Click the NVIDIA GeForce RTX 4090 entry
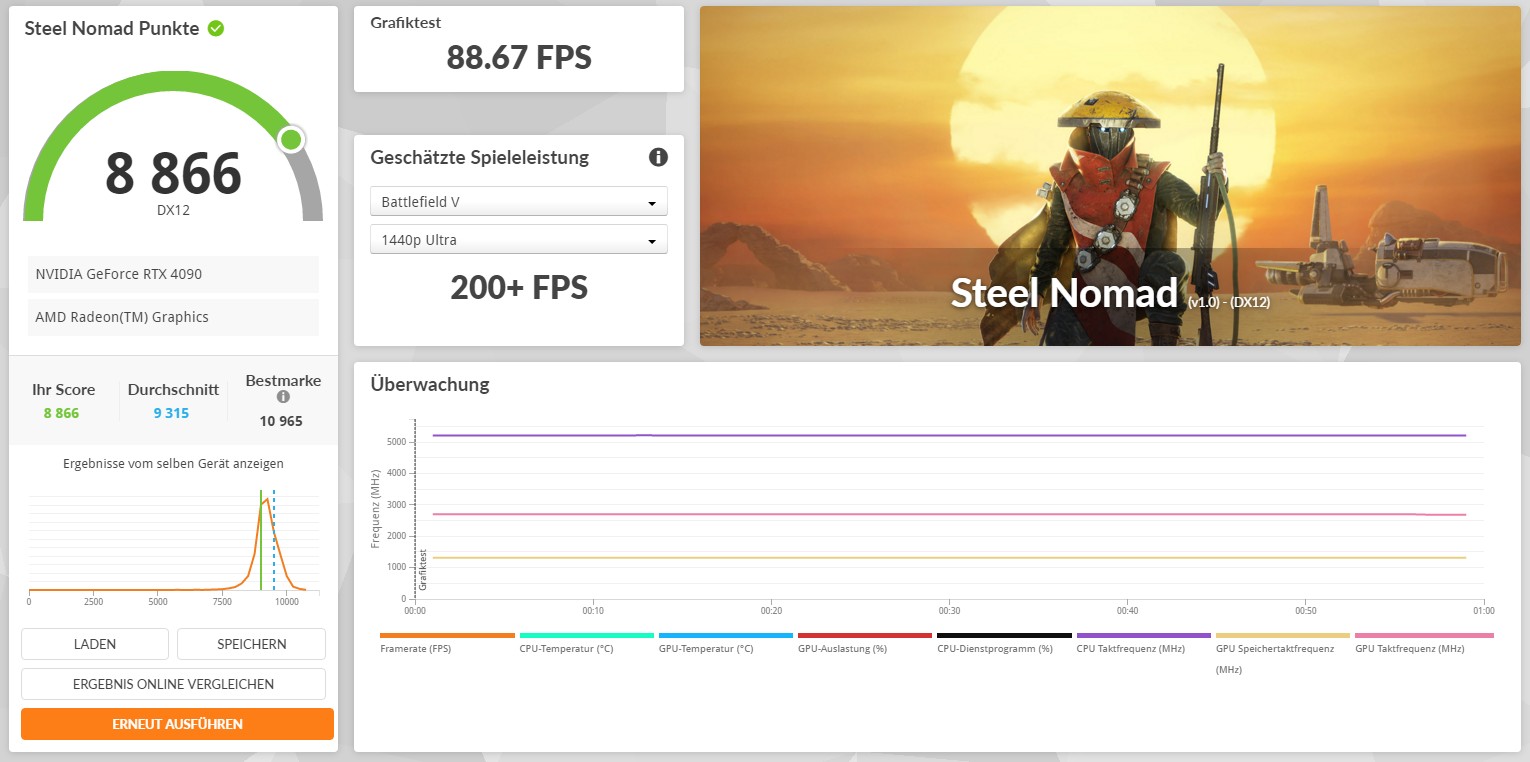This screenshot has height=762, width=1530. 174,274
